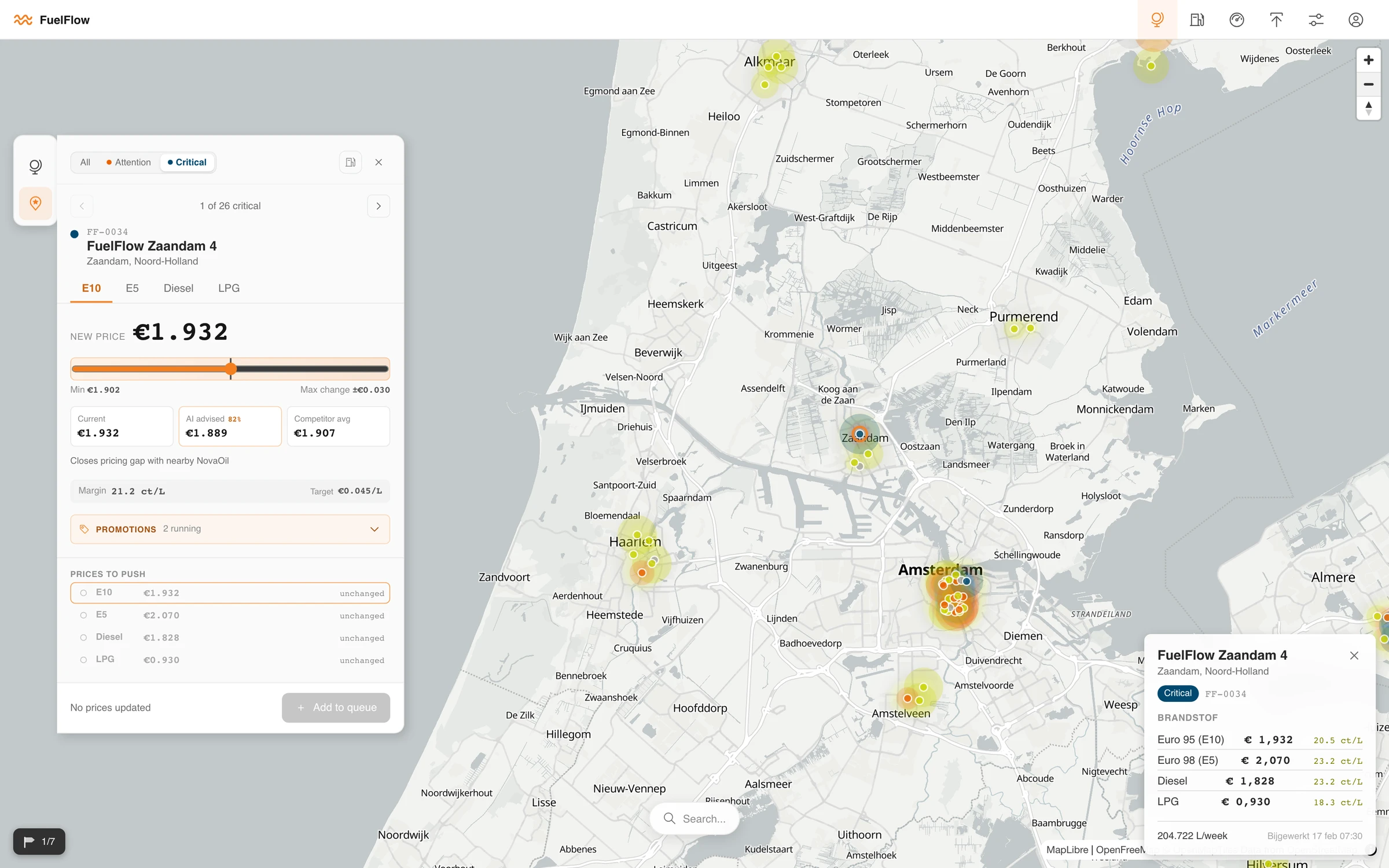Click Euro 98 (E5) row in popup
Screen dimensions: 1389x868
(x=1259, y=760)
